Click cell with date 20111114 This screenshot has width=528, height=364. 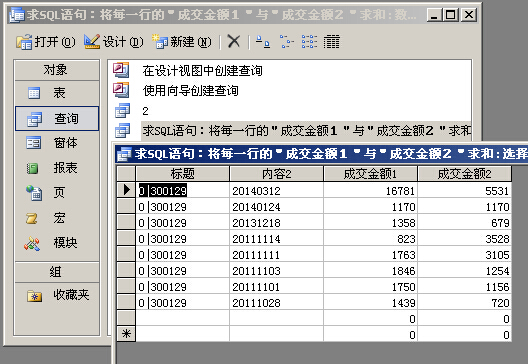pyautogui.click(x=276, y=239)
